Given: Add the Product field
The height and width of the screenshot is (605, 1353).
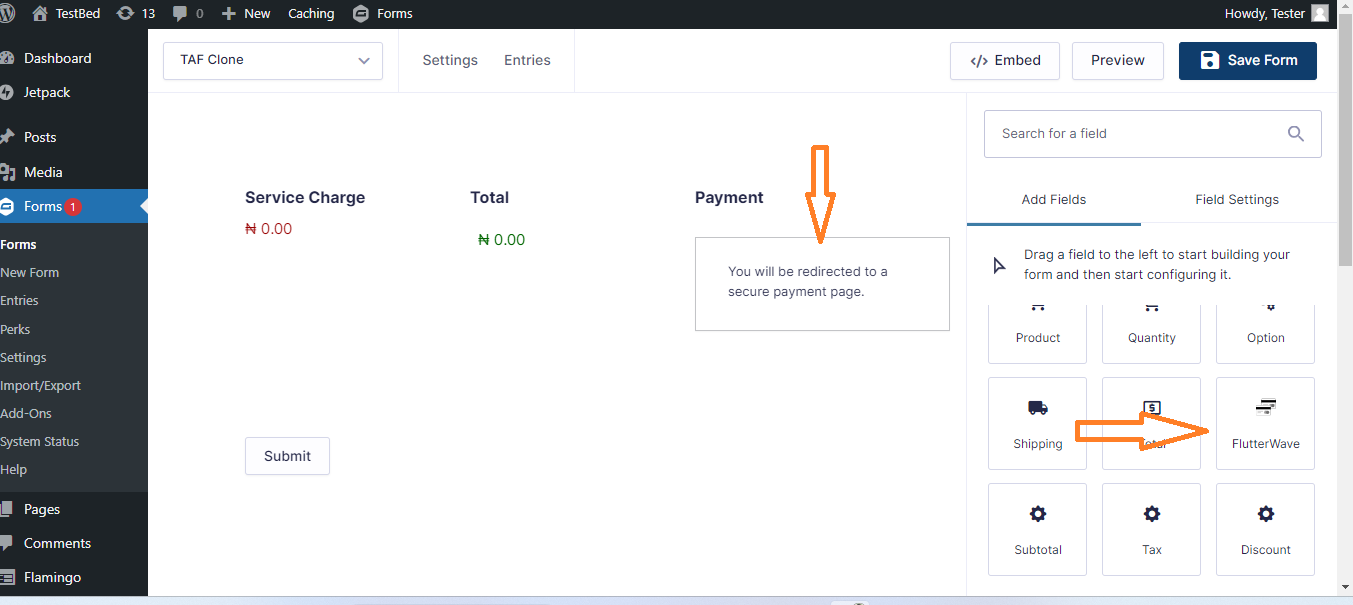Looking at the screenshot, I should coord(1037,333).
